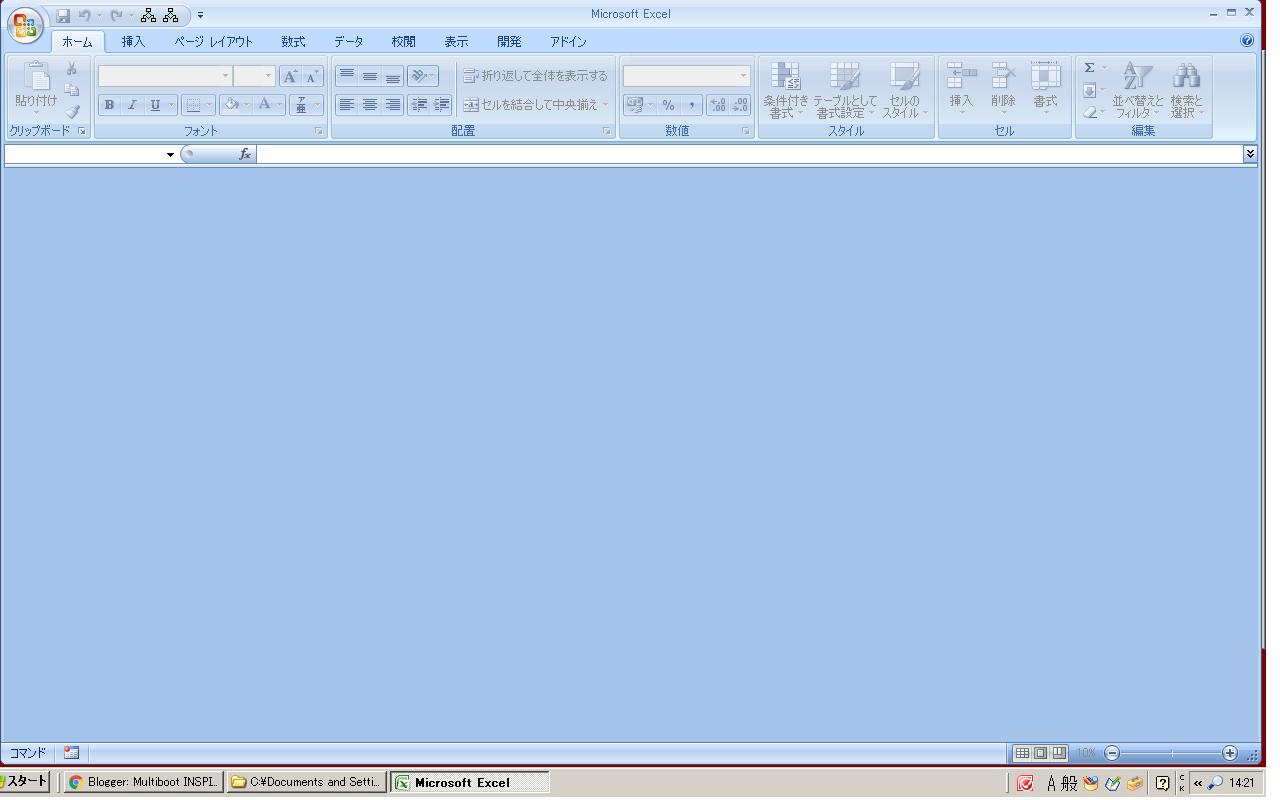1280x800 pixels.
Task: Click the Save icon in Quick Access Toolbar
Action: (x=63, y=15)
